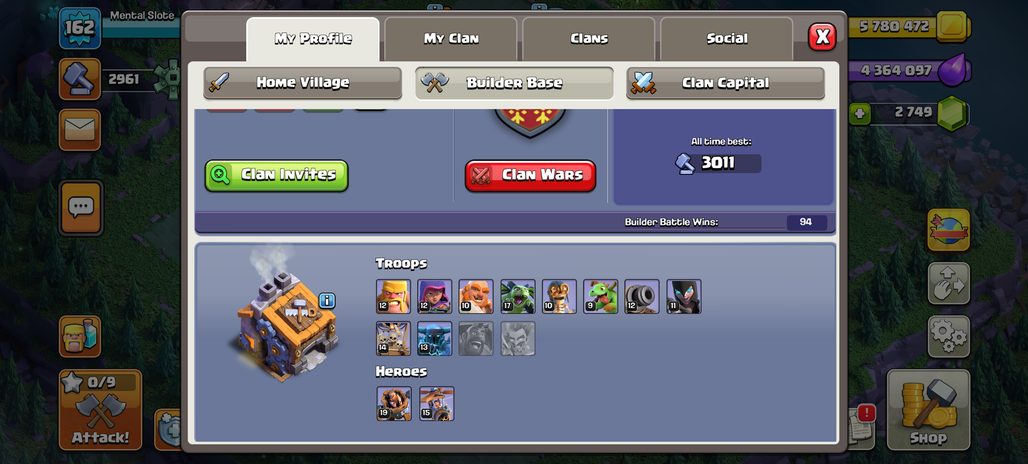Tap the Battle Machine hero icon
This screenshot has height=464, width=1028.
[x=394, y=404]
